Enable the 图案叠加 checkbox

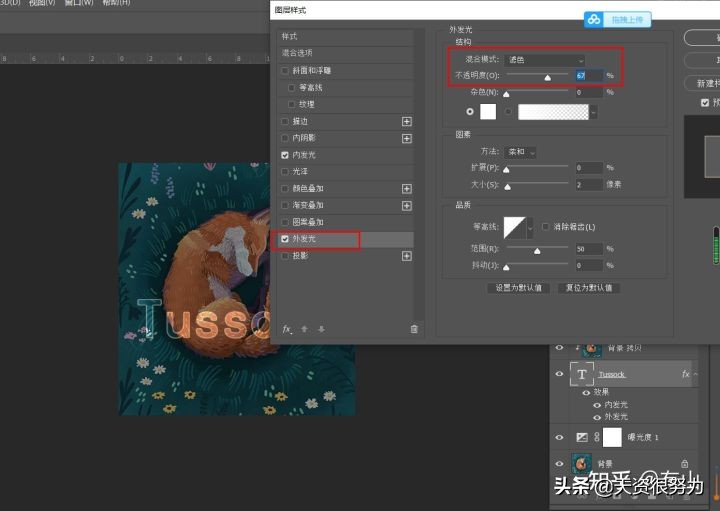(285, 222)
